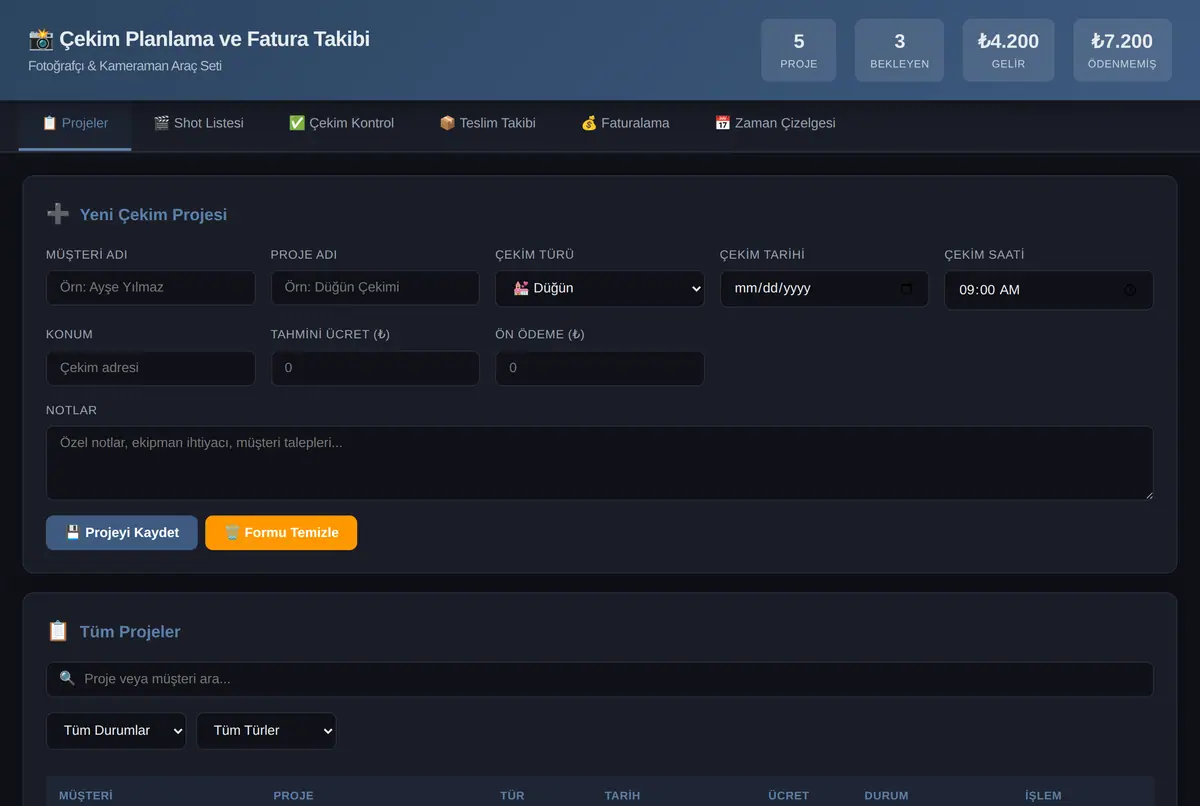The height and width of the screenshot is (806, 1200).
Task: Open the Zaman Çizelgesi tab
Action: tap(775, 124)
